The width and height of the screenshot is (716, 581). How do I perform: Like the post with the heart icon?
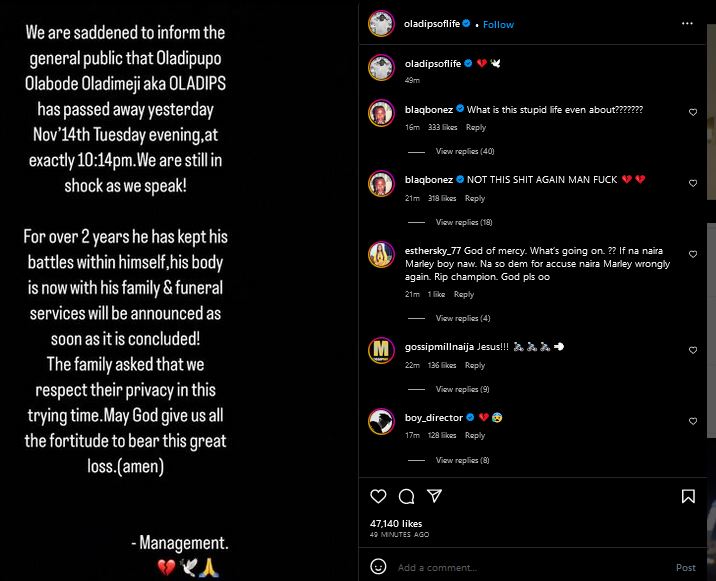click(x=378, y=496)
